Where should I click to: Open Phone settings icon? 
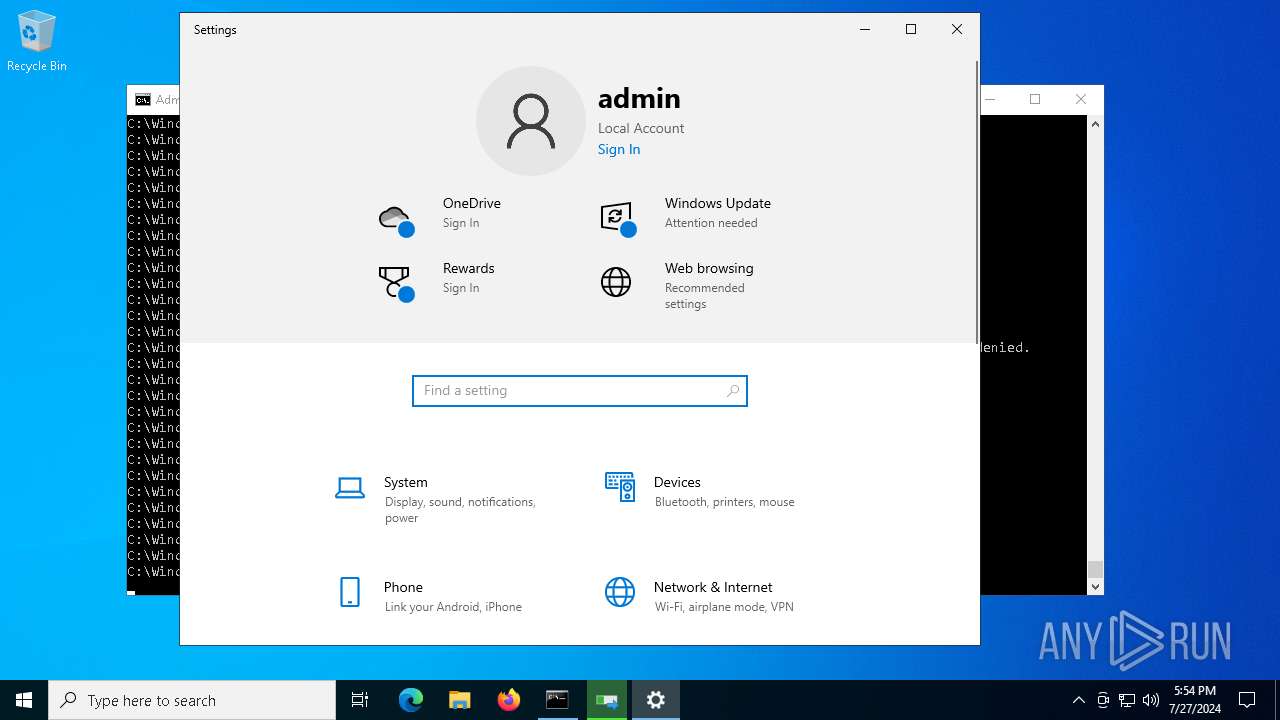coord(350,592)
